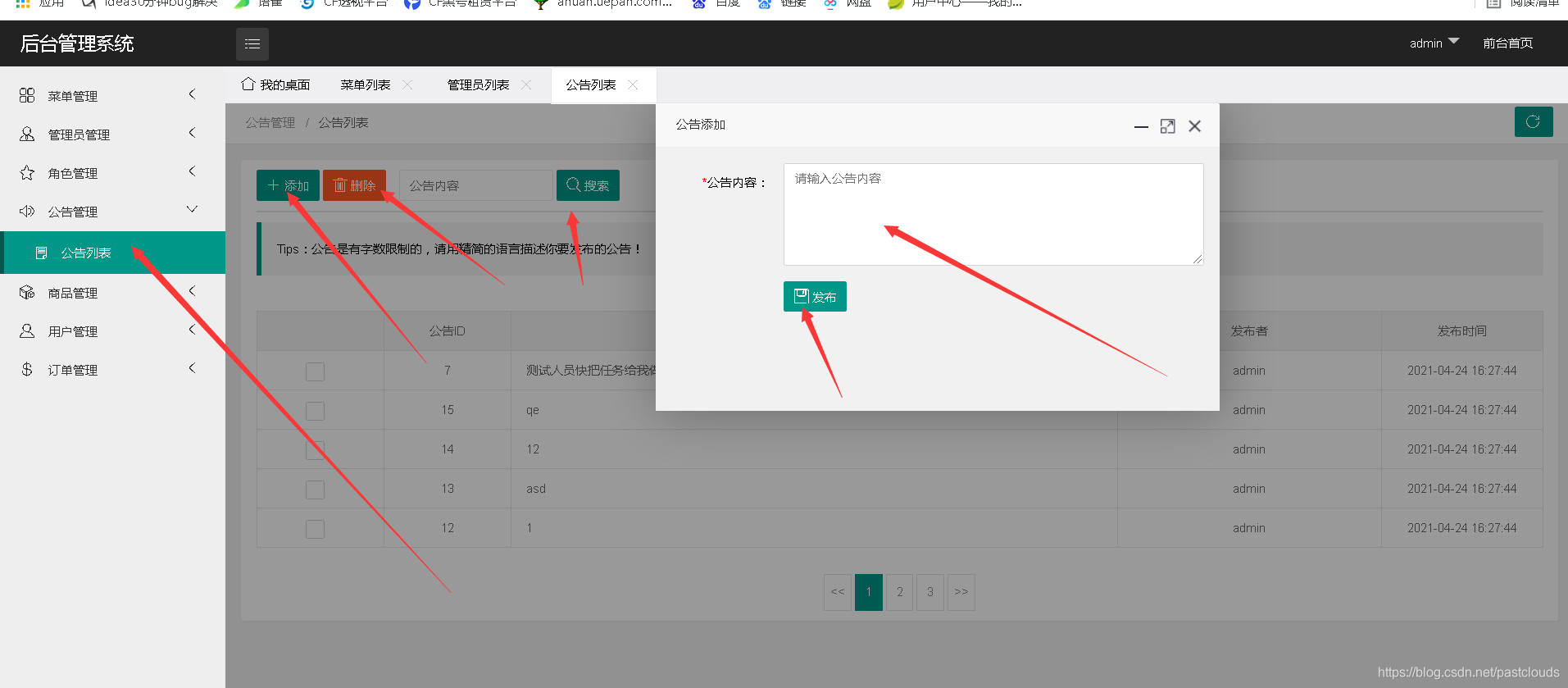
Task: Close the 公告列表 tab with its X
Action: point(633,84)
